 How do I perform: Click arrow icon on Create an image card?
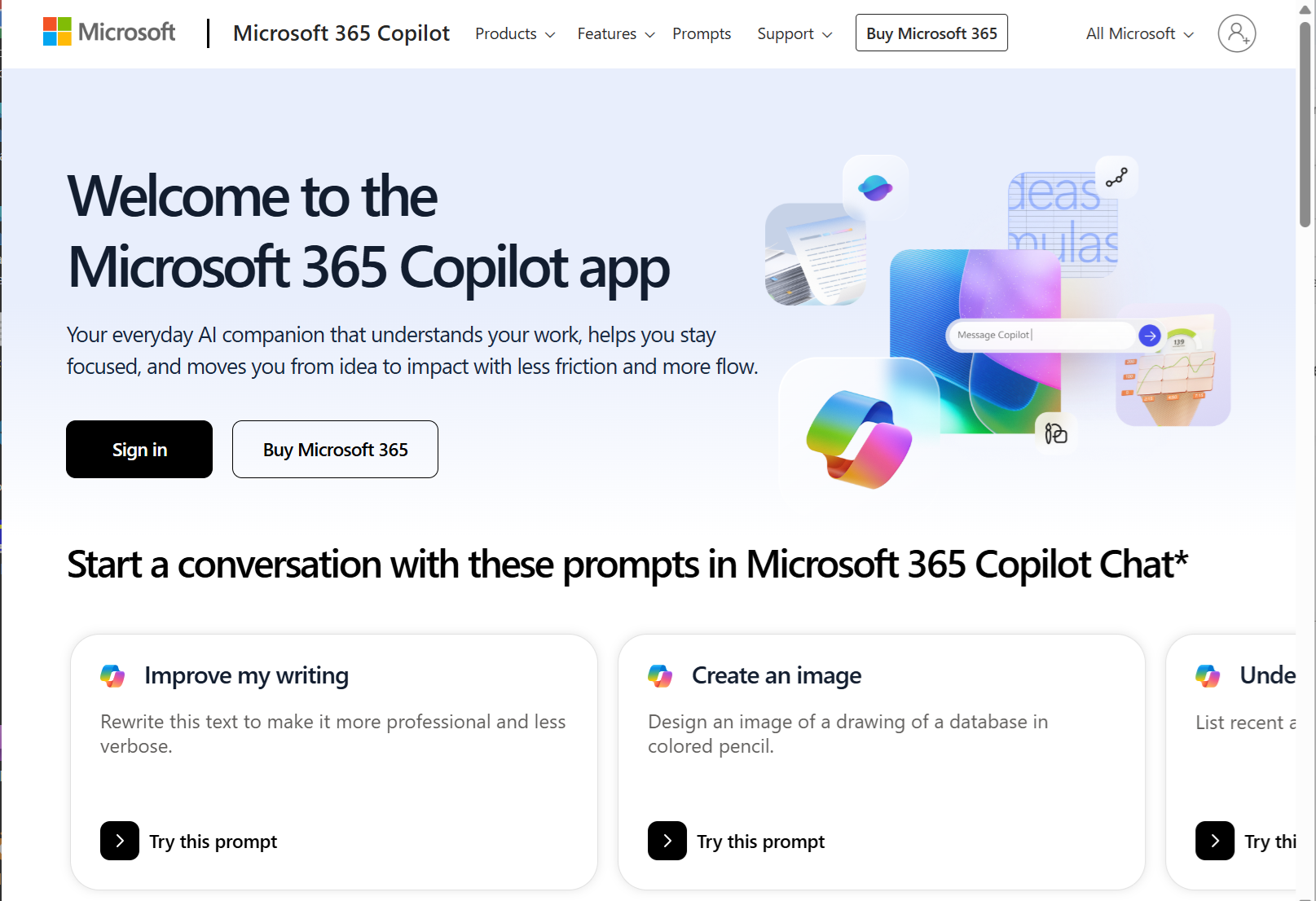click(667, 841)
